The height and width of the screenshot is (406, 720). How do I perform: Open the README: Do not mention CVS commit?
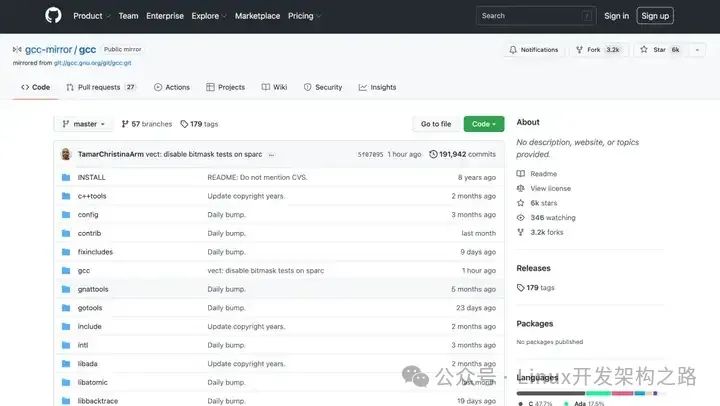coord(257,177)
